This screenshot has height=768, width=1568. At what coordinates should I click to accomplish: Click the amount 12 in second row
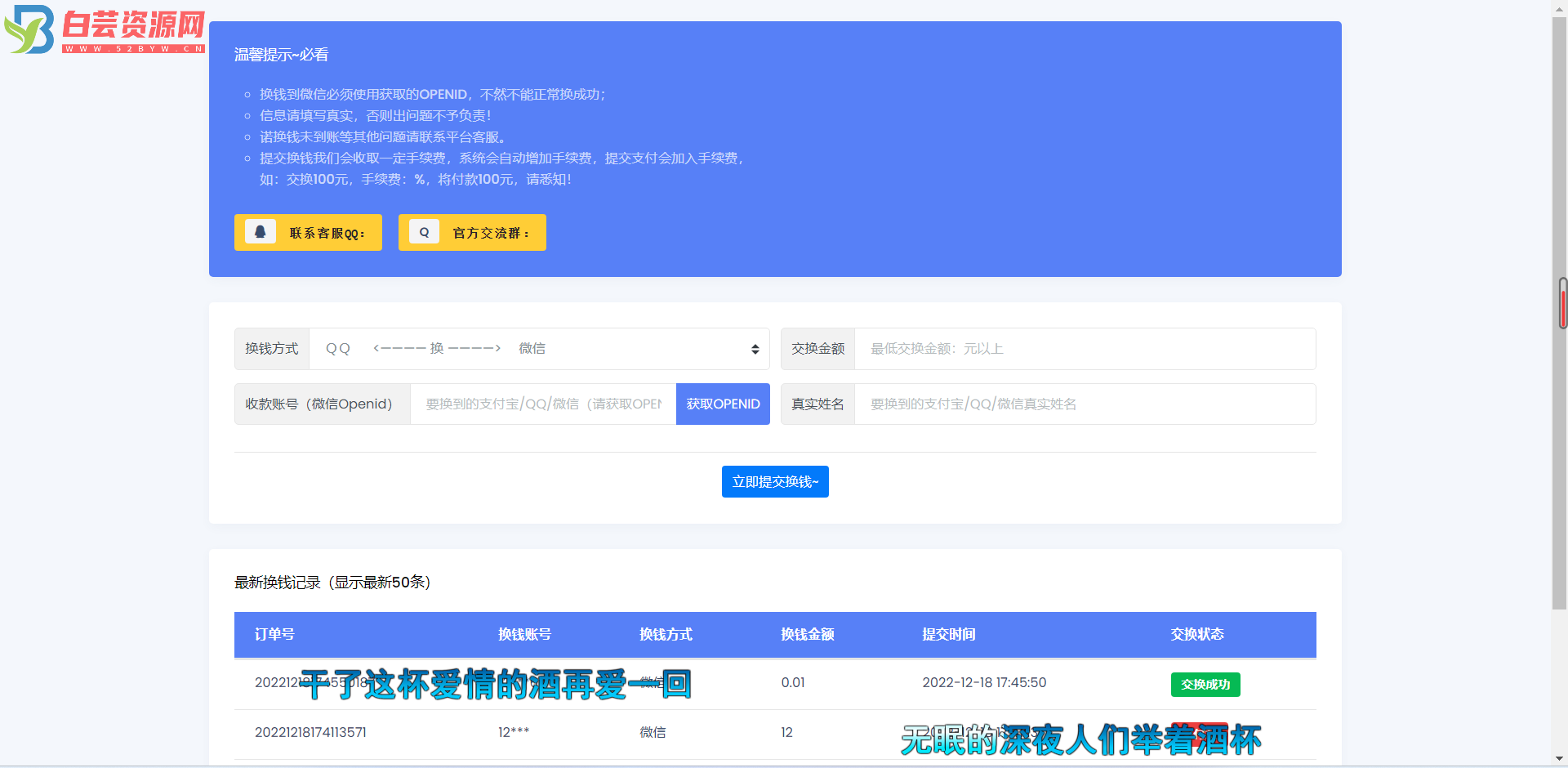coord(786,733)
